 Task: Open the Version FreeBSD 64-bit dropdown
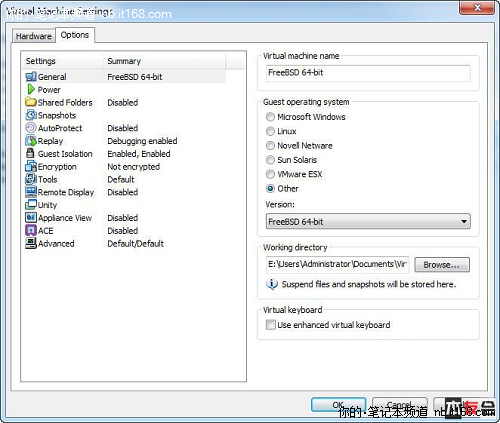368,222
